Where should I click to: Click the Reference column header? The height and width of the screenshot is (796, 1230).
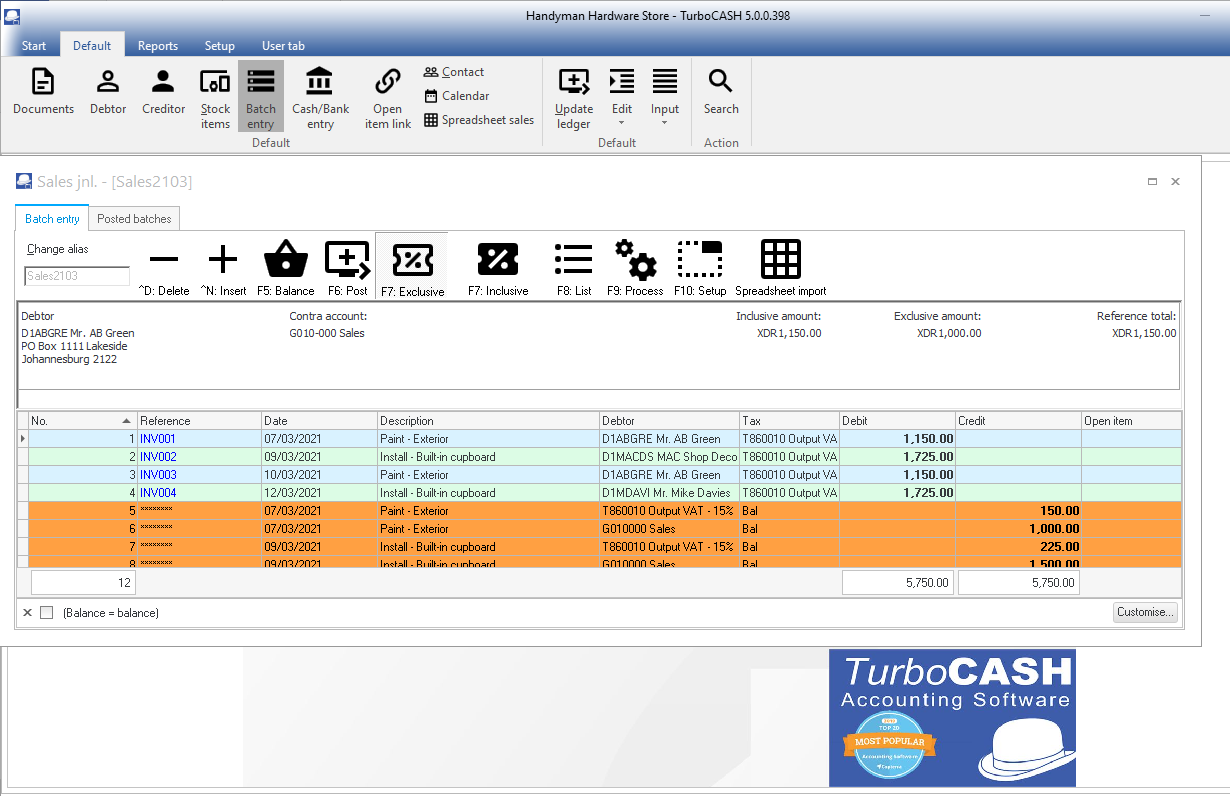199,421
